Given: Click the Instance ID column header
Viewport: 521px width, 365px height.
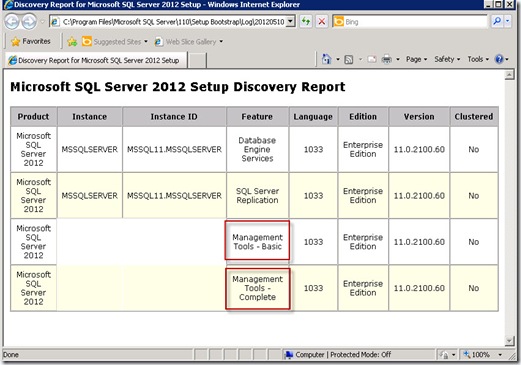Looking at the screenshot, I should pyautogui.click(x=174, y=117).
